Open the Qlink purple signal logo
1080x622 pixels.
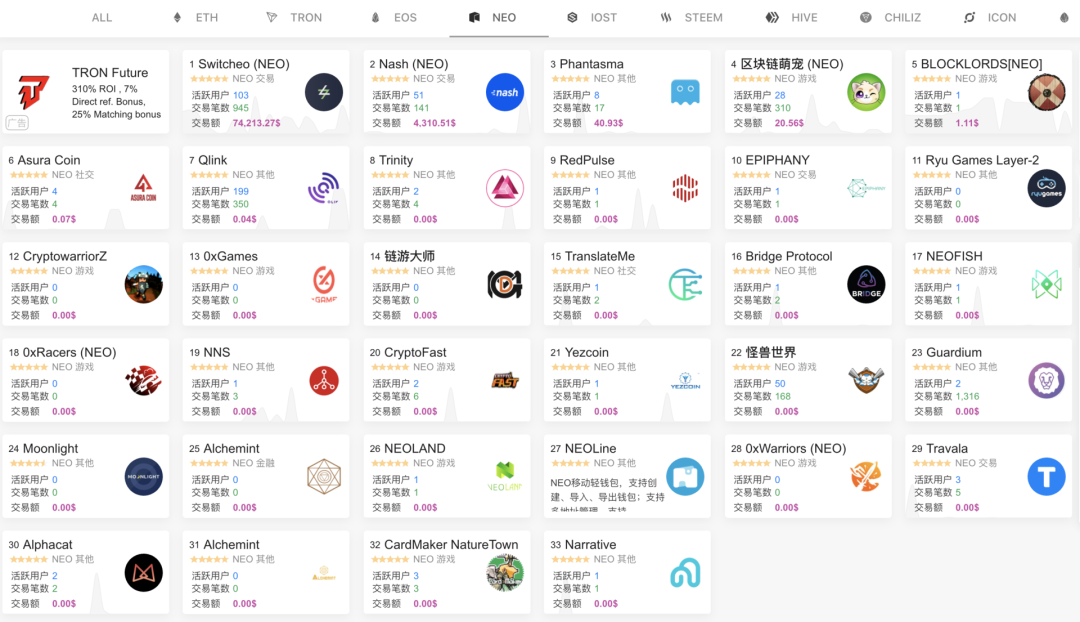coord(324,188)
